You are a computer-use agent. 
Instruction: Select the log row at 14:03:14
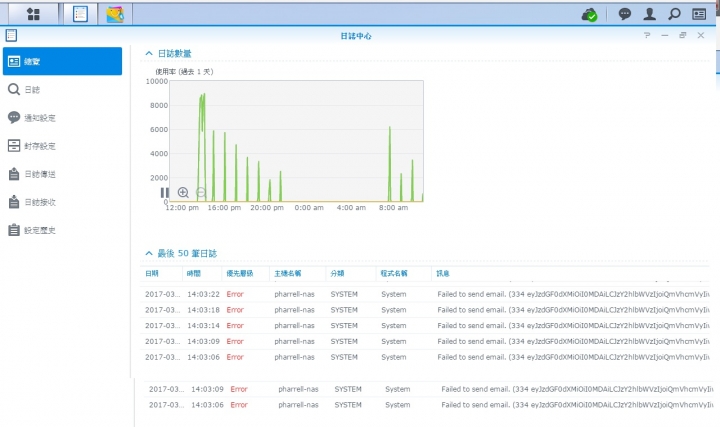tap(425, 326)
